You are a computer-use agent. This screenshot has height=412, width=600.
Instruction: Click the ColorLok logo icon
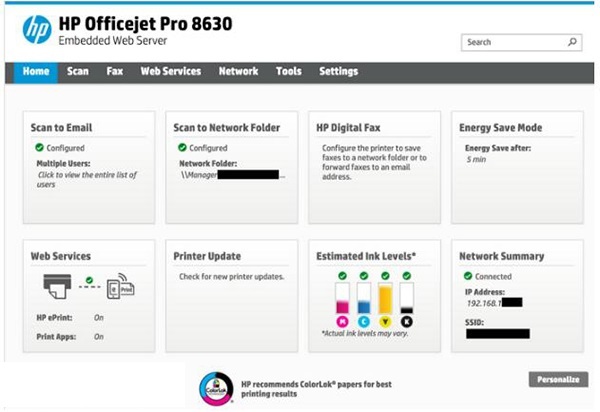216,388
